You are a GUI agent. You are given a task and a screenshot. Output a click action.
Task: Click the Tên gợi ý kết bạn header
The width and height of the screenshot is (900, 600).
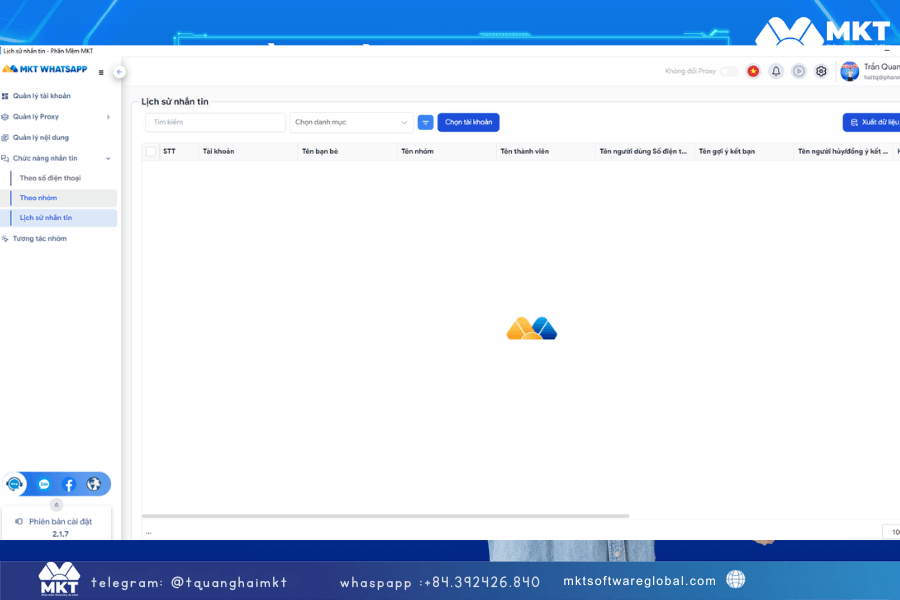(x=727, y=152)
